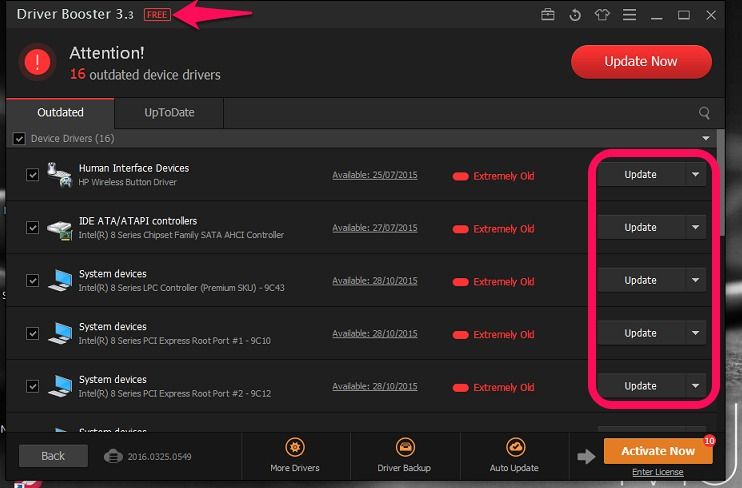Update the Root Port #1 - 9C10 driver
The width and height of the screenshot is (742, 488).
click(x=640, y=334)
